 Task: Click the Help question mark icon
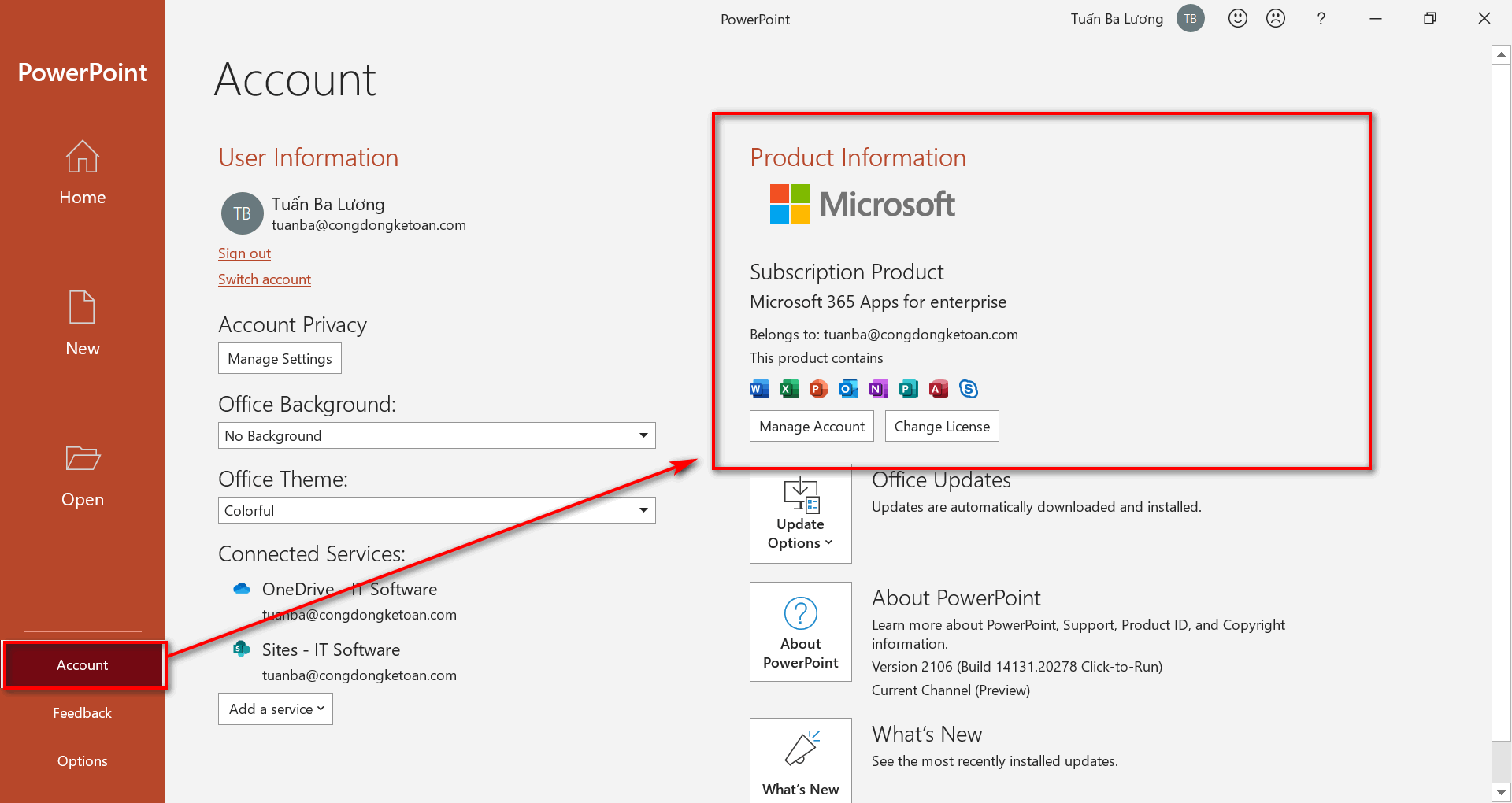pos(1321,19)
